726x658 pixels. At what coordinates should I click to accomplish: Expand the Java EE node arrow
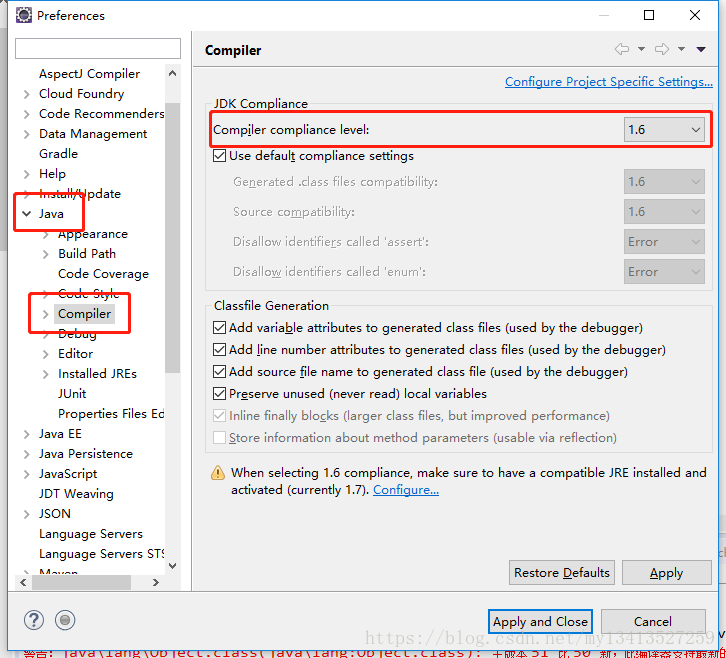[x=26, y=434]
